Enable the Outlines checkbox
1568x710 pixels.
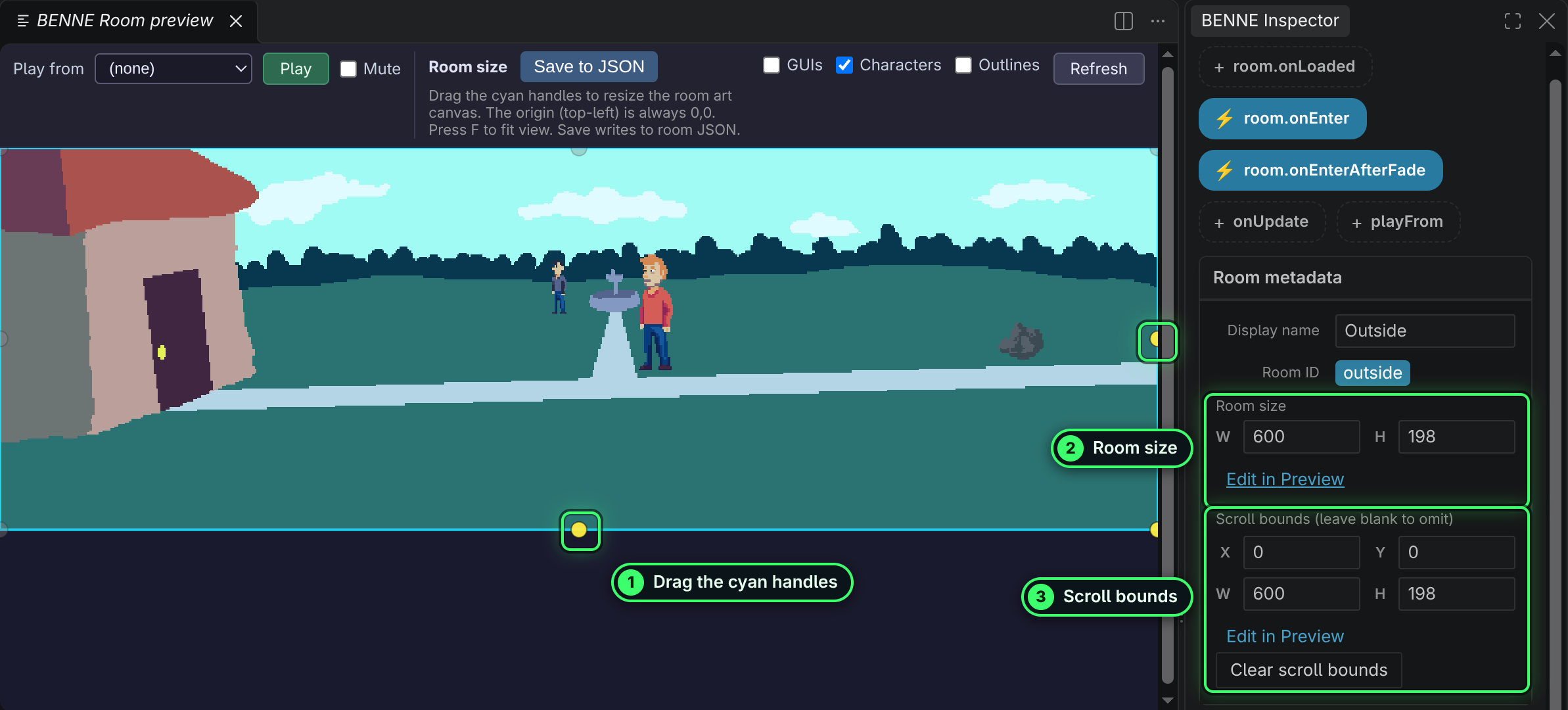pos(963,65)
